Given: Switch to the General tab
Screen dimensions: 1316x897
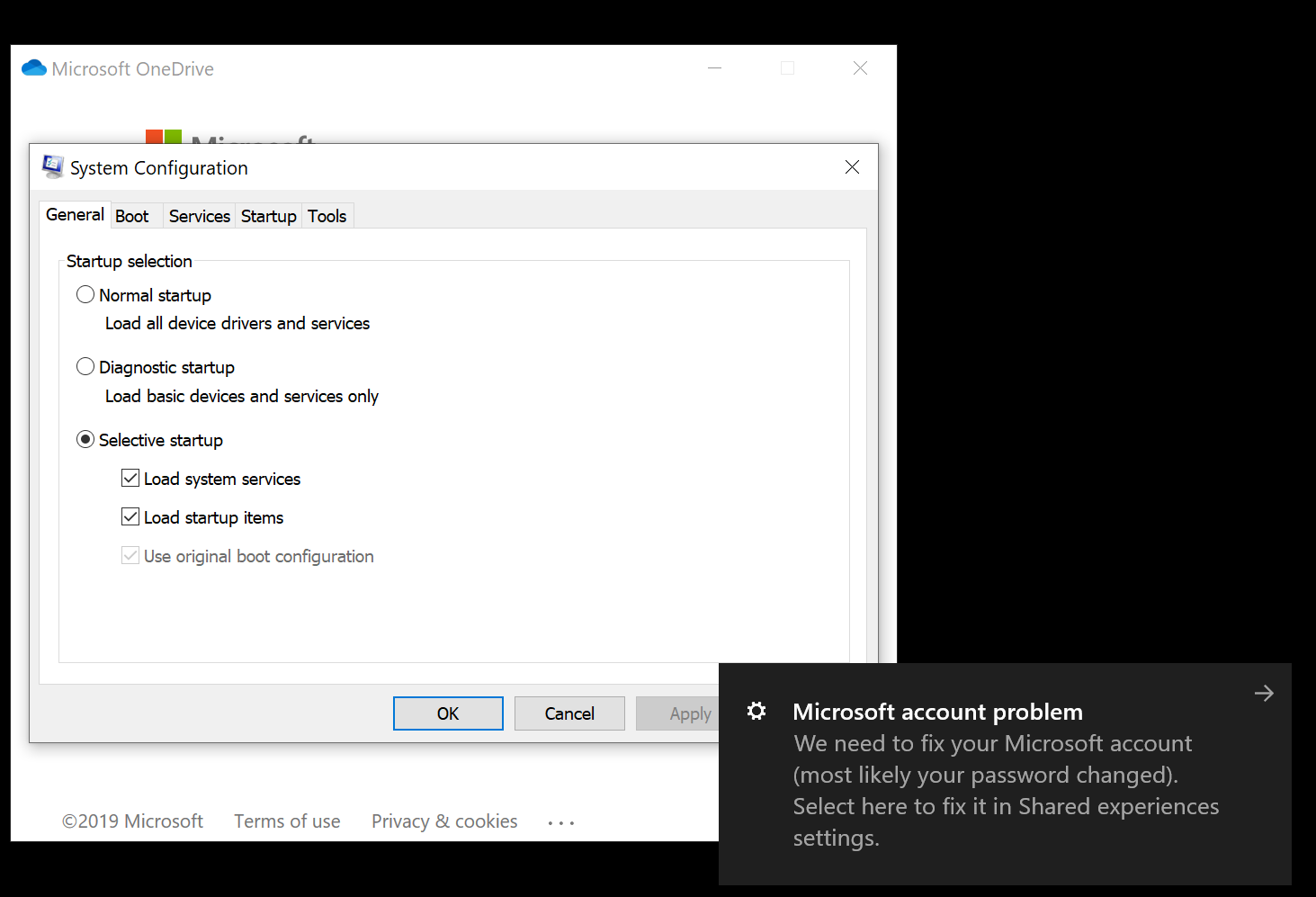Looking at the screenshot, I should pyautogui.click(x=76, y=215).
